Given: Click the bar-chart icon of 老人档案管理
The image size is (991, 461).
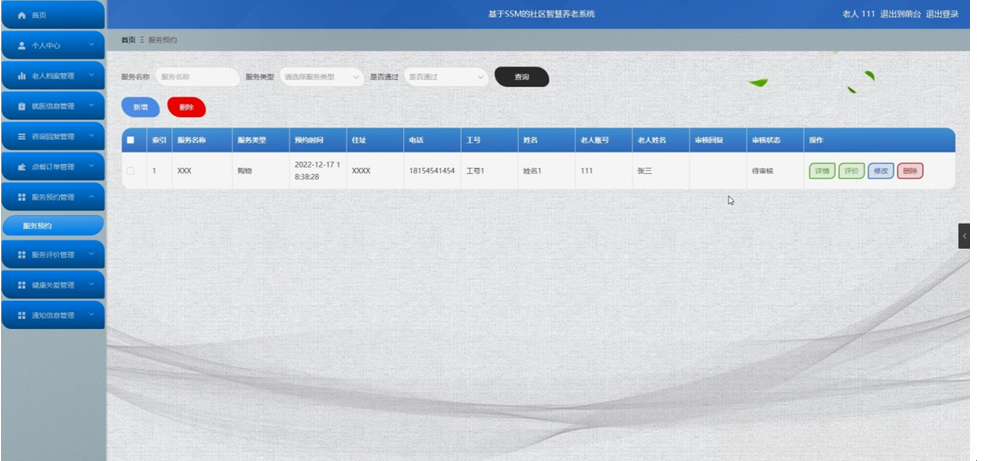Looking at the screenshot, I should [x=22, y=76].
